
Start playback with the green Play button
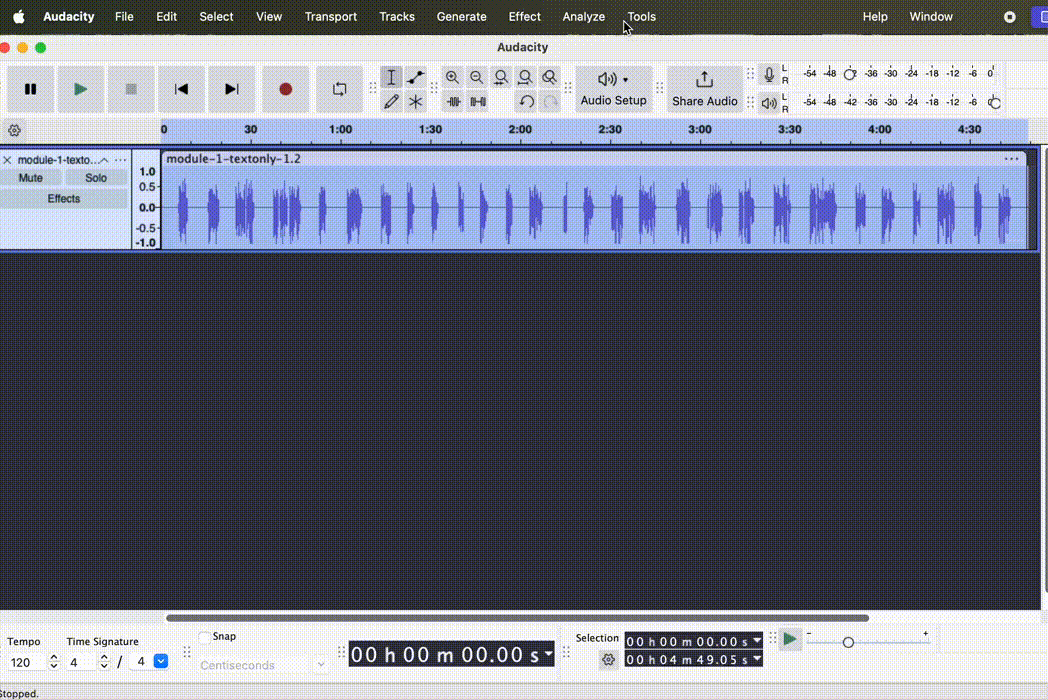(80, 89)
